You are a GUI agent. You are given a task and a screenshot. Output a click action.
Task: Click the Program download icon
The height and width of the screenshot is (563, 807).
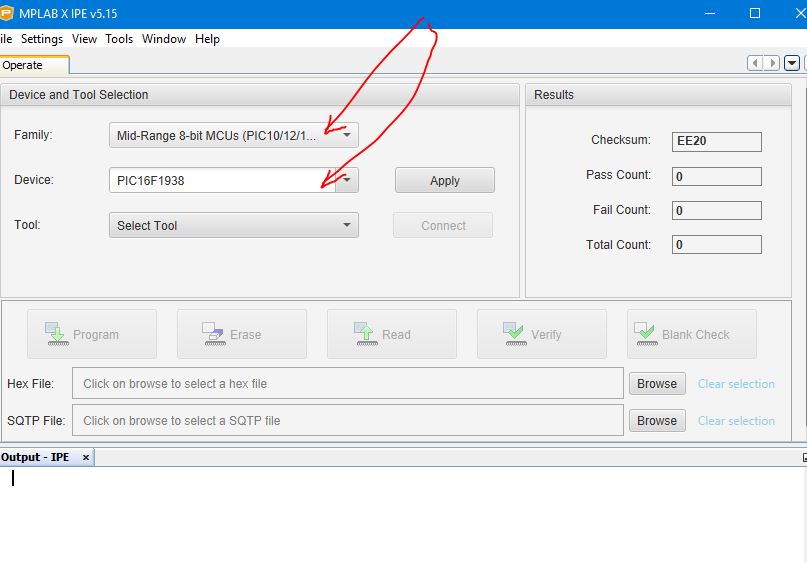(x=57, y=334)
